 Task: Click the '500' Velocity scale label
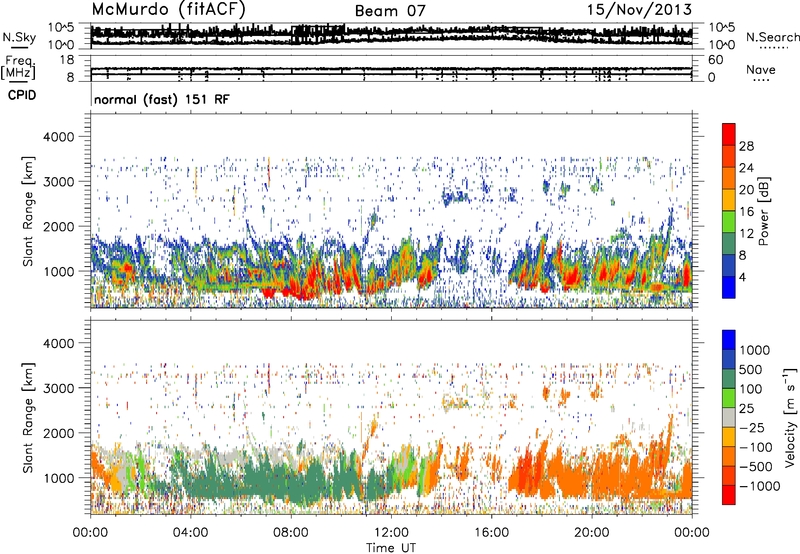751,369
